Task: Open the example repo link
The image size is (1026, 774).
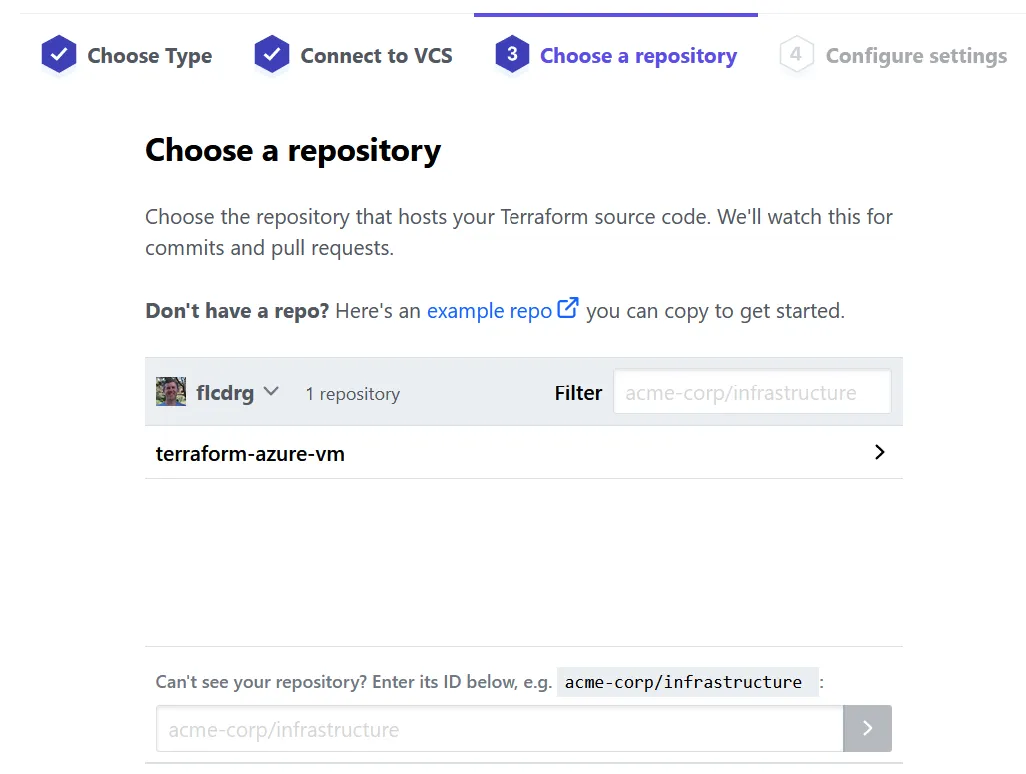Action: click(x=489, y=311)
